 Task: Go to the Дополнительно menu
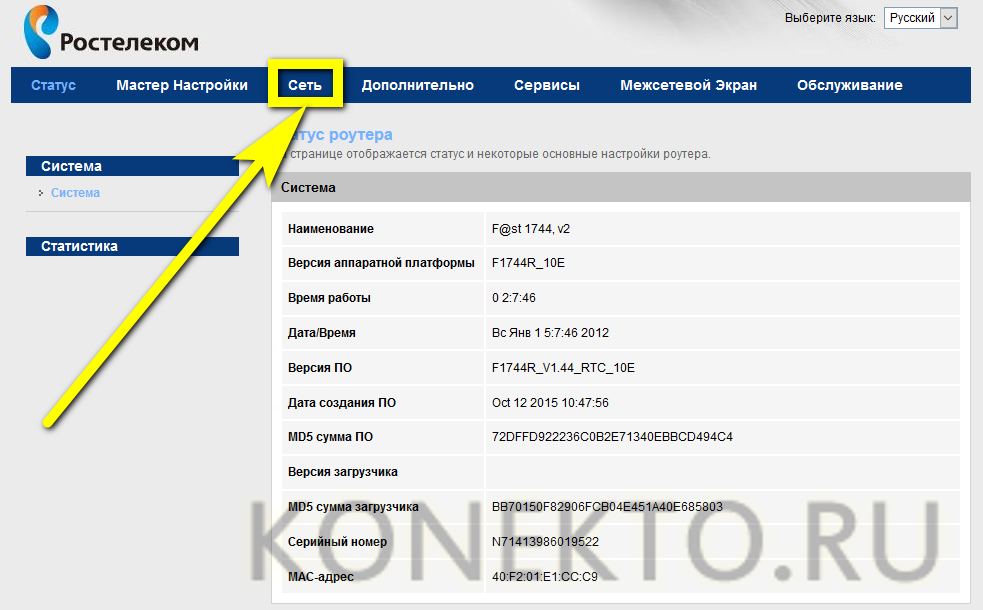417,85
